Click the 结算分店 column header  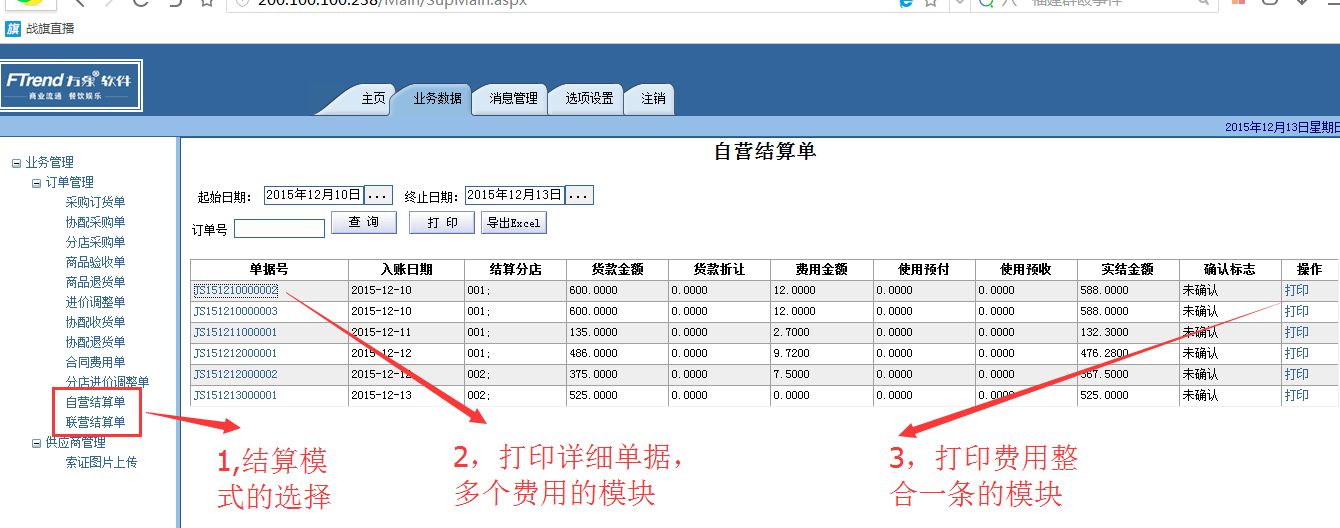(x=515, y=270)
